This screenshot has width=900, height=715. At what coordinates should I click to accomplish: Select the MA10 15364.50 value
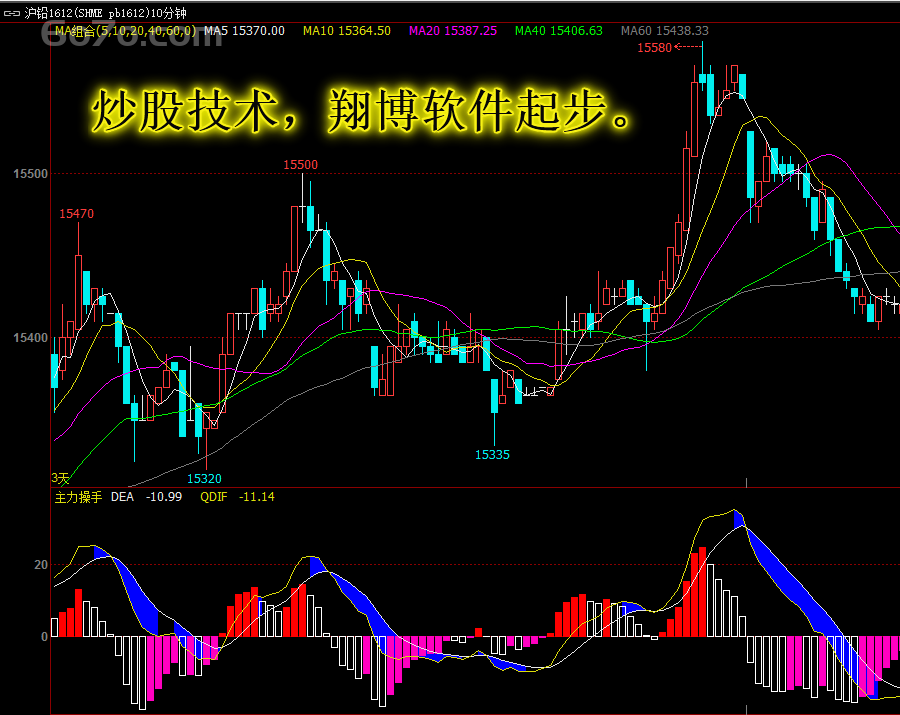click(x=347, y=30)
